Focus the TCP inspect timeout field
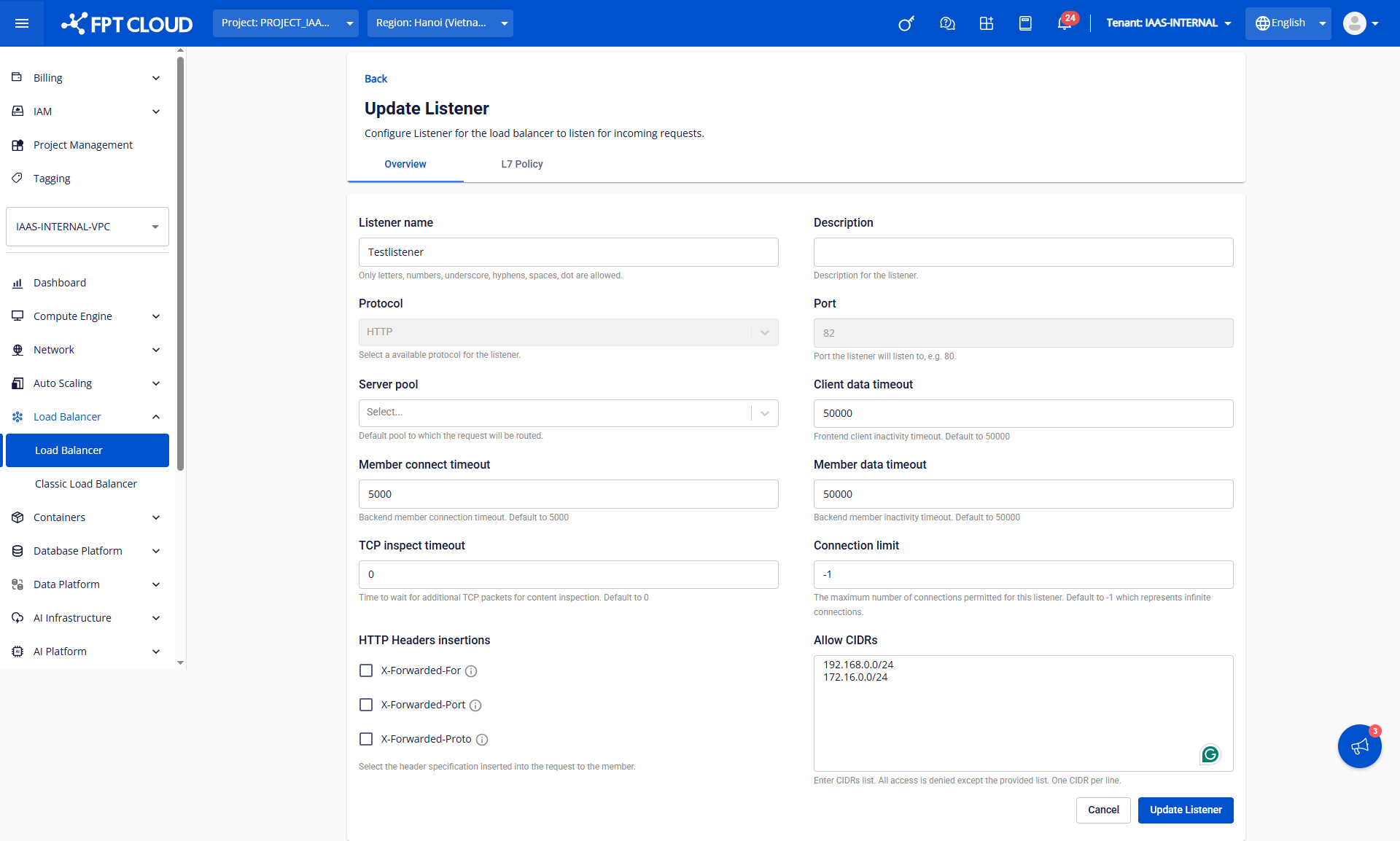Screen dimensions: 1400x841 point(569,574)
